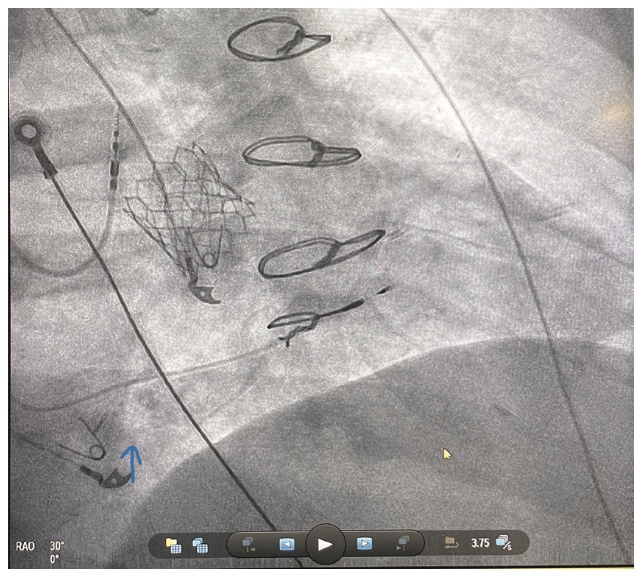Open the frames-per-second speed icon
The width and height of the screenshot is (642, 578).
click(504, 543)
